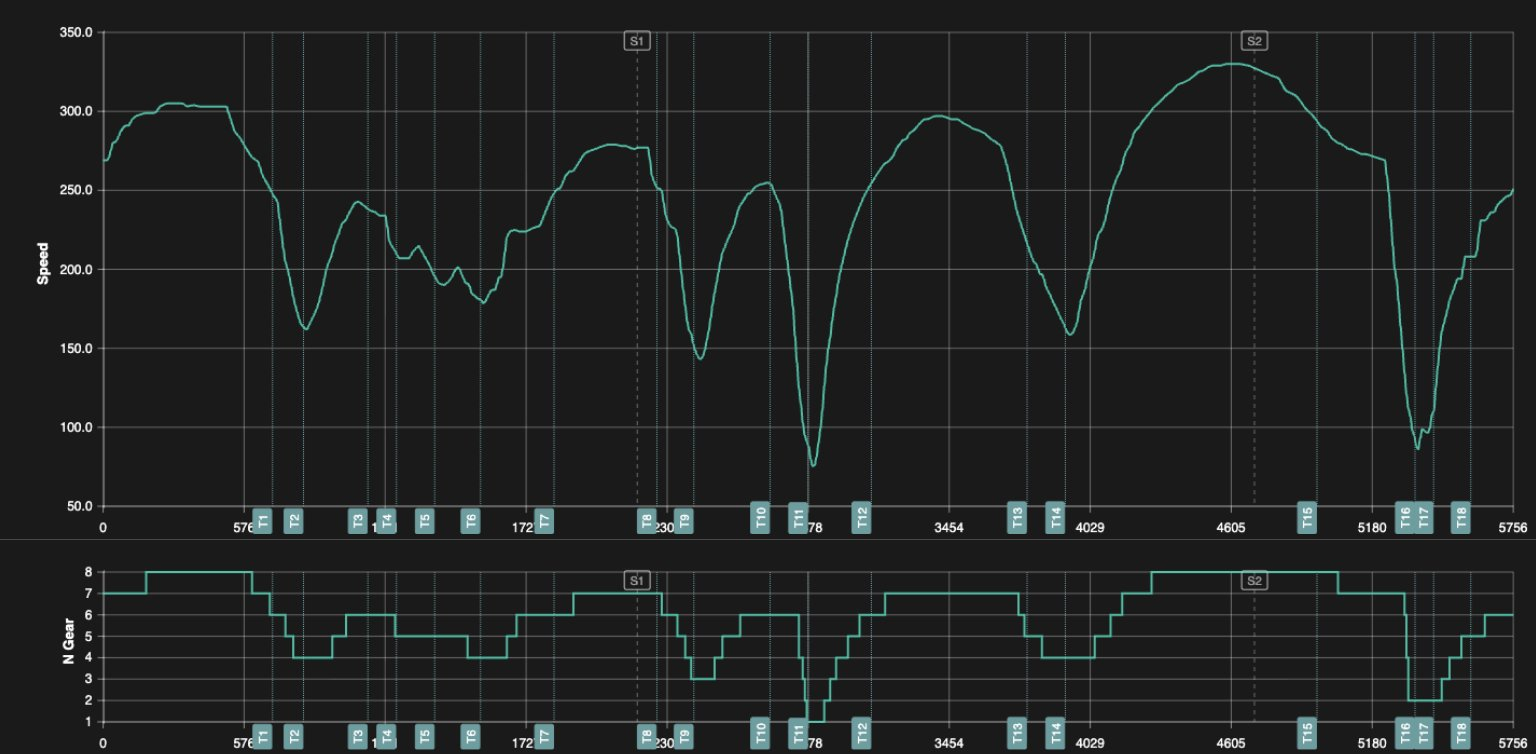Click the T18 label on the N Gear chart
Image resolution: width=1536 pixels, height=754 pixels.
pyautogui.click(x=1461, y=734)
